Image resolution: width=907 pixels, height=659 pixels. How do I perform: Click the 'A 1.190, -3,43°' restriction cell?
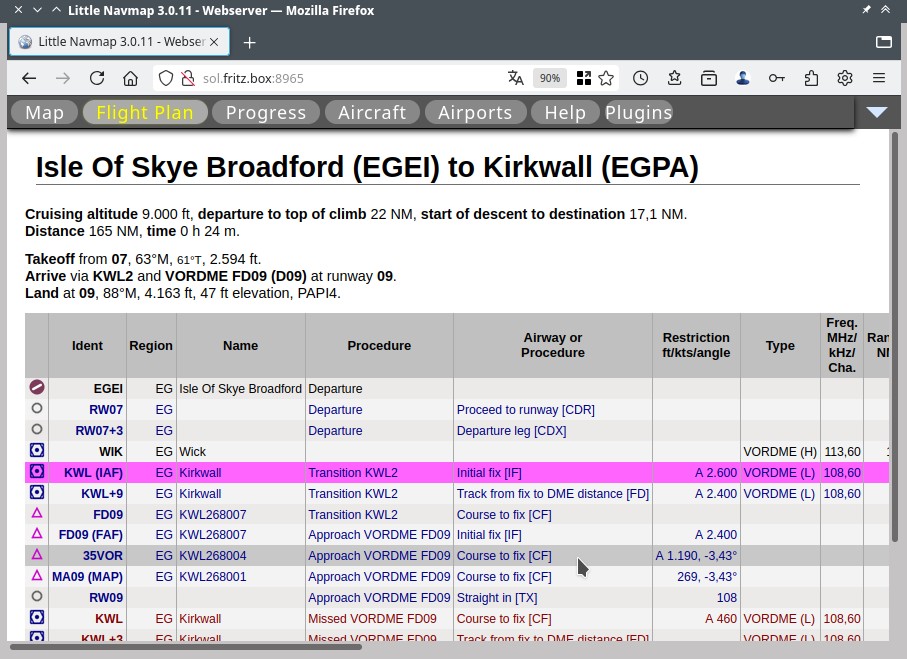pyautogui.click(x=696, y=556)
